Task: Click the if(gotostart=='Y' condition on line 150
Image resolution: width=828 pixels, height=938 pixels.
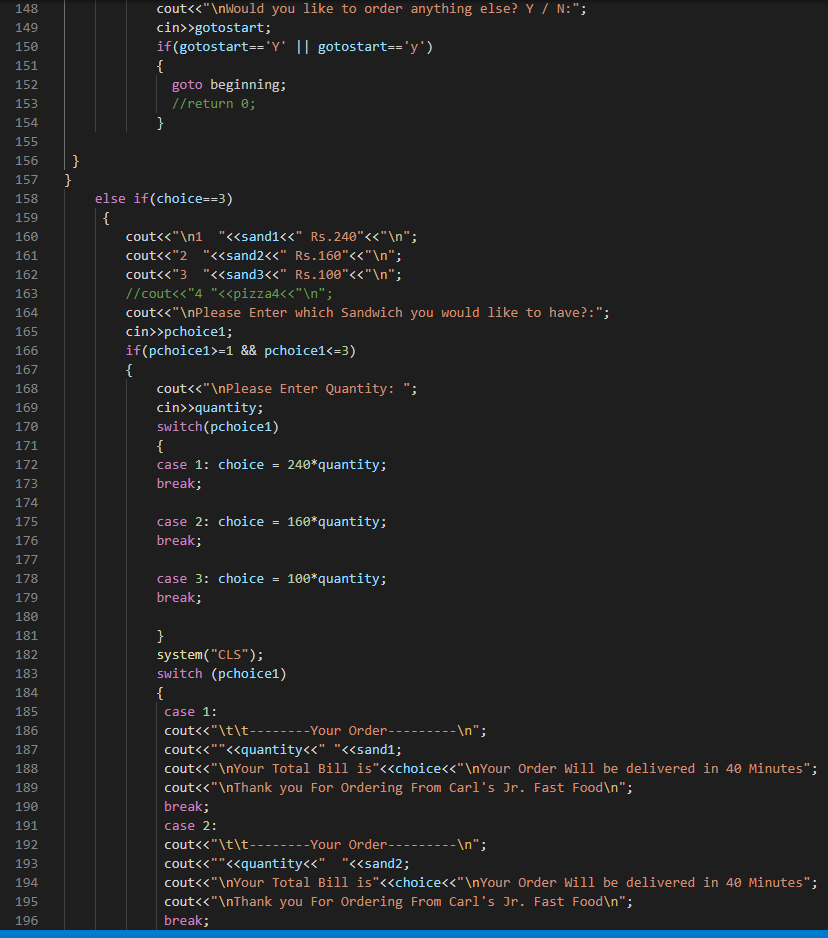Action: (x=221, y=47)
